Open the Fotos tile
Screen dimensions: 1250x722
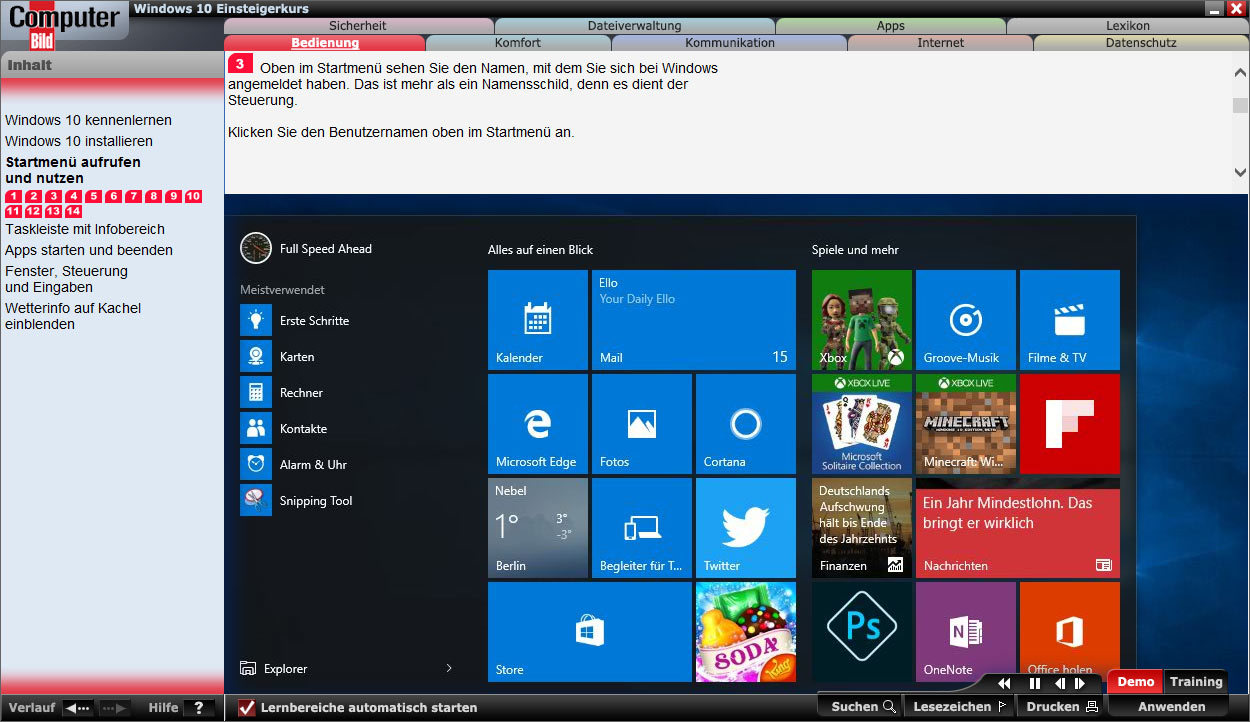tap(642, 424)
